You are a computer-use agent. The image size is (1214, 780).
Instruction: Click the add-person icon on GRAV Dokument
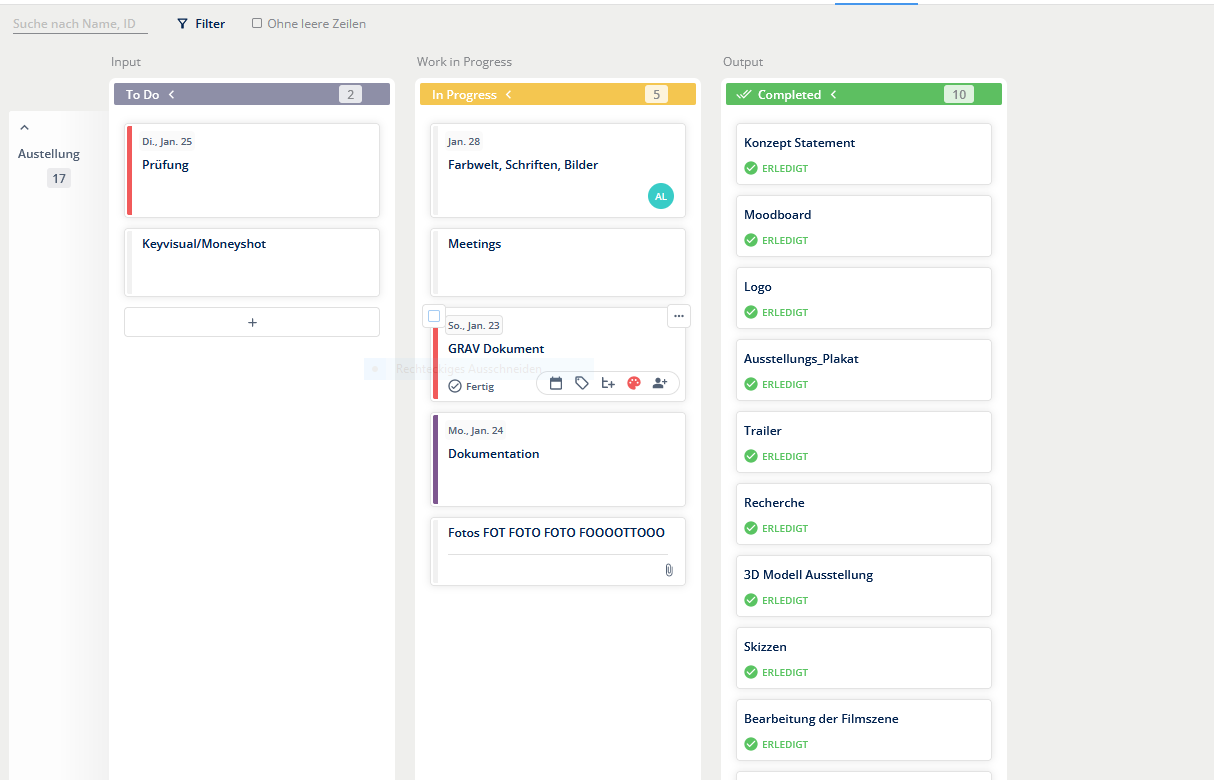coord(660,383)
